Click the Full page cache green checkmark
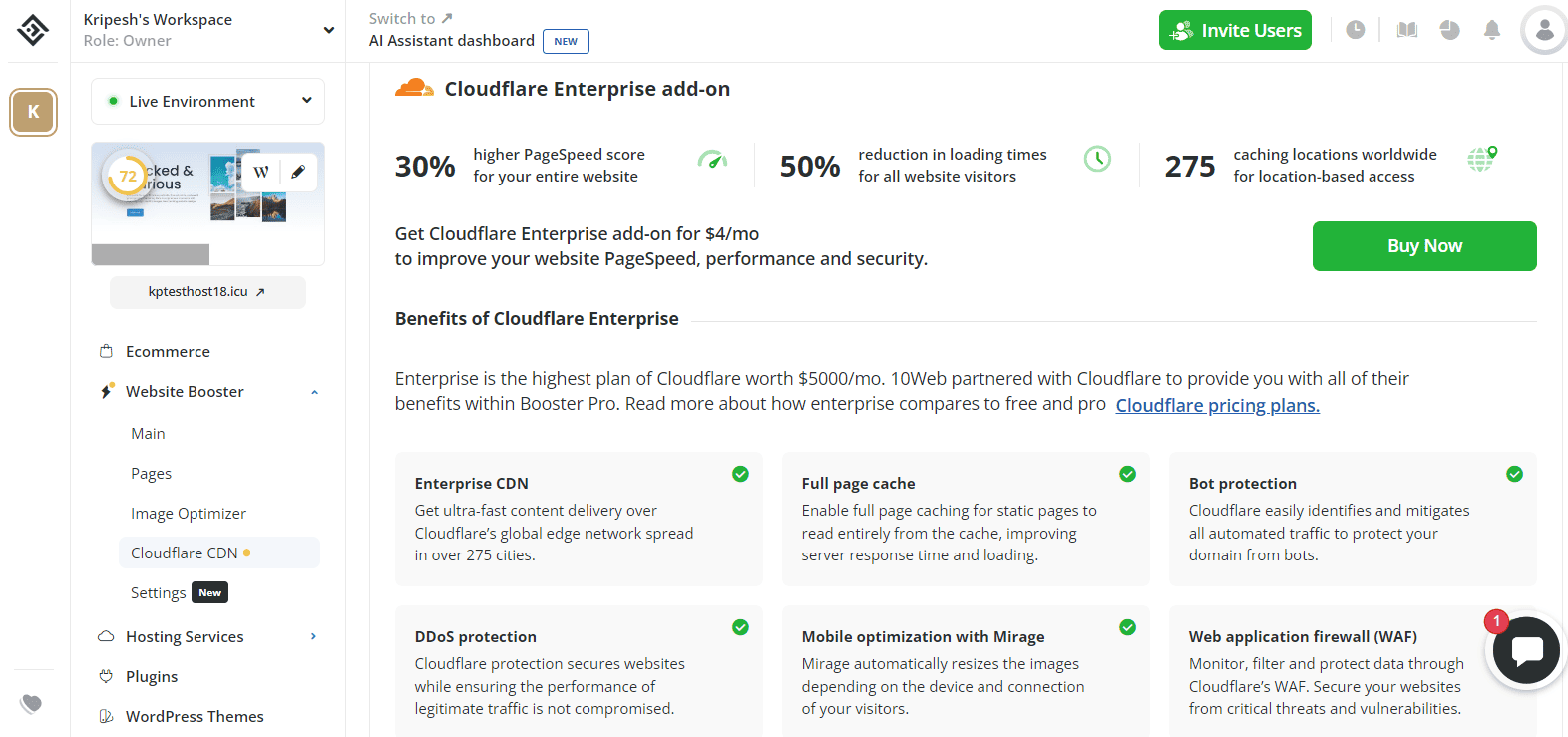The height and width of the screenshot is (737, 1568). coord(1127,474)
